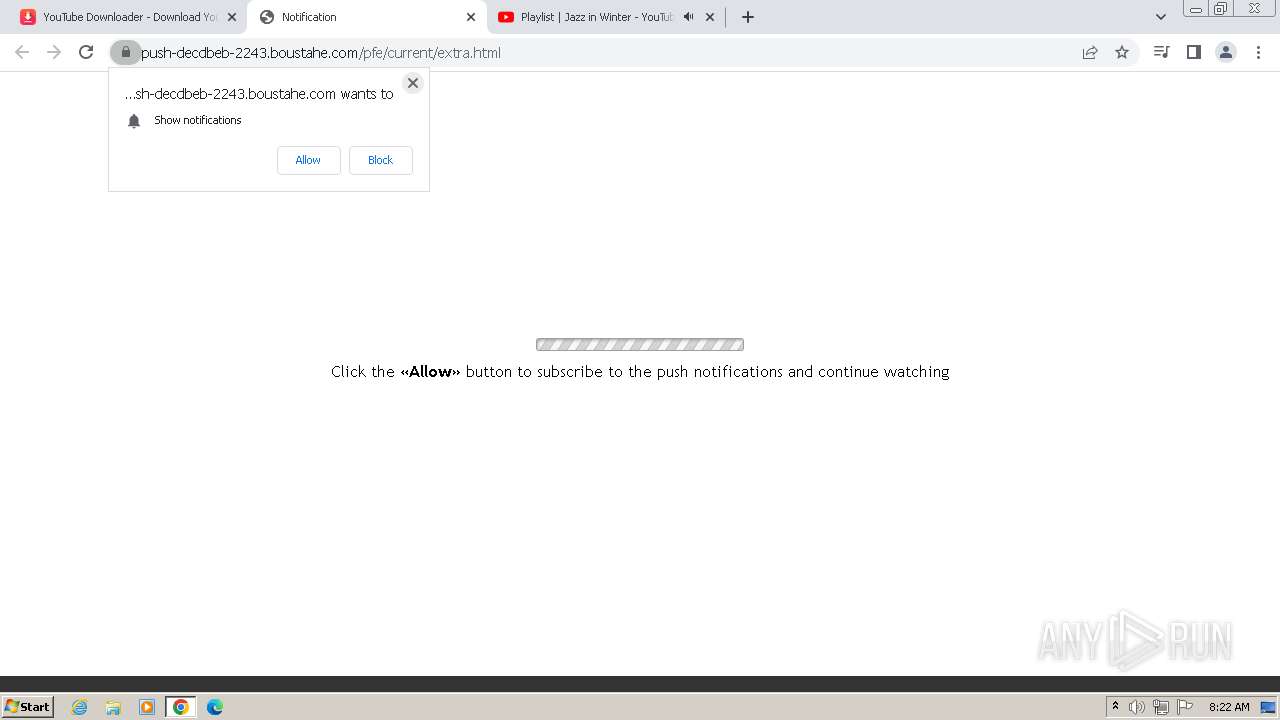Viewport: 1280px width, 720px height.
Task: Minimize the Chrome window
Action: pyautogui.click(x=1195, y=8)
